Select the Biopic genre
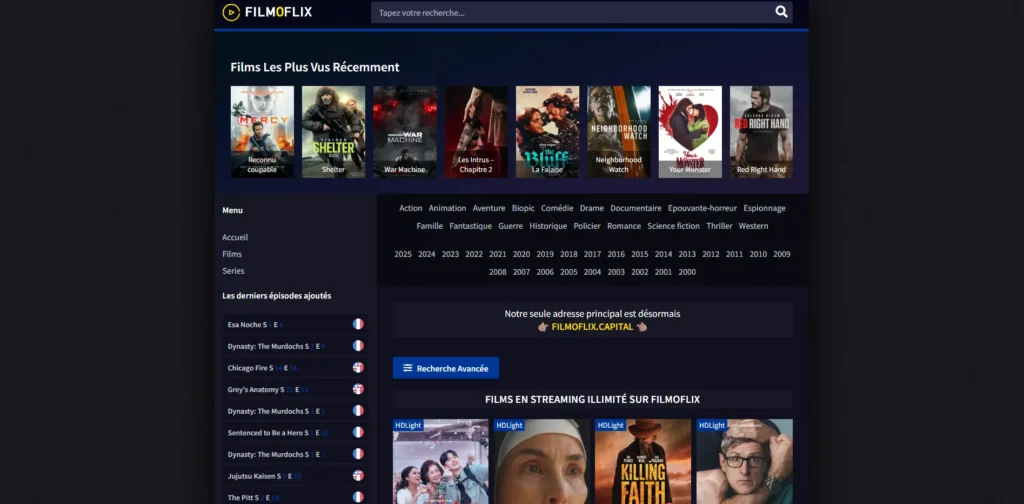 [523, 208]
